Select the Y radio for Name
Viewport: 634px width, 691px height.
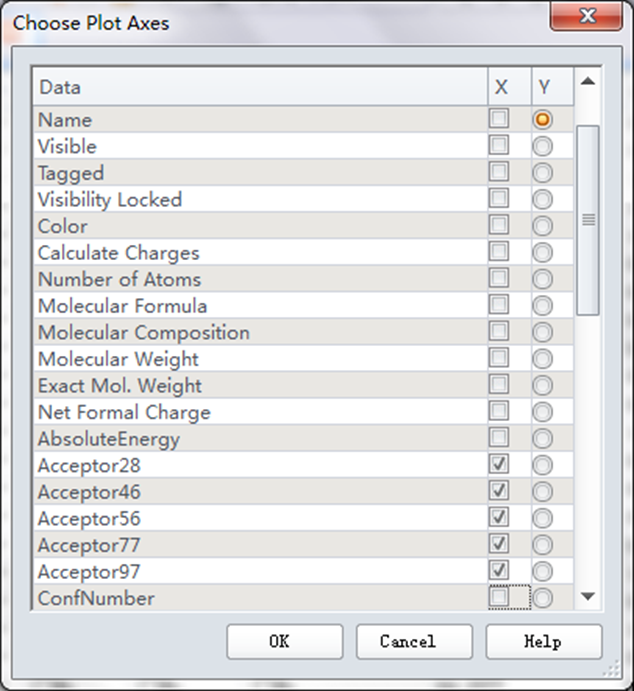[x=542, y=119]
